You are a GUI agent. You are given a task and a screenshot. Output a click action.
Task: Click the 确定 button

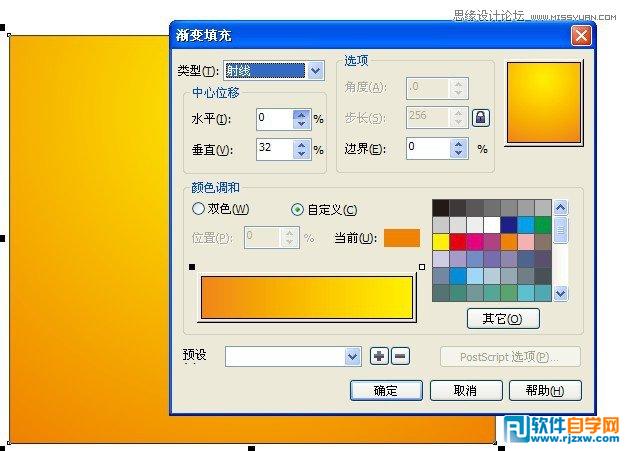(x=386, y=390)
